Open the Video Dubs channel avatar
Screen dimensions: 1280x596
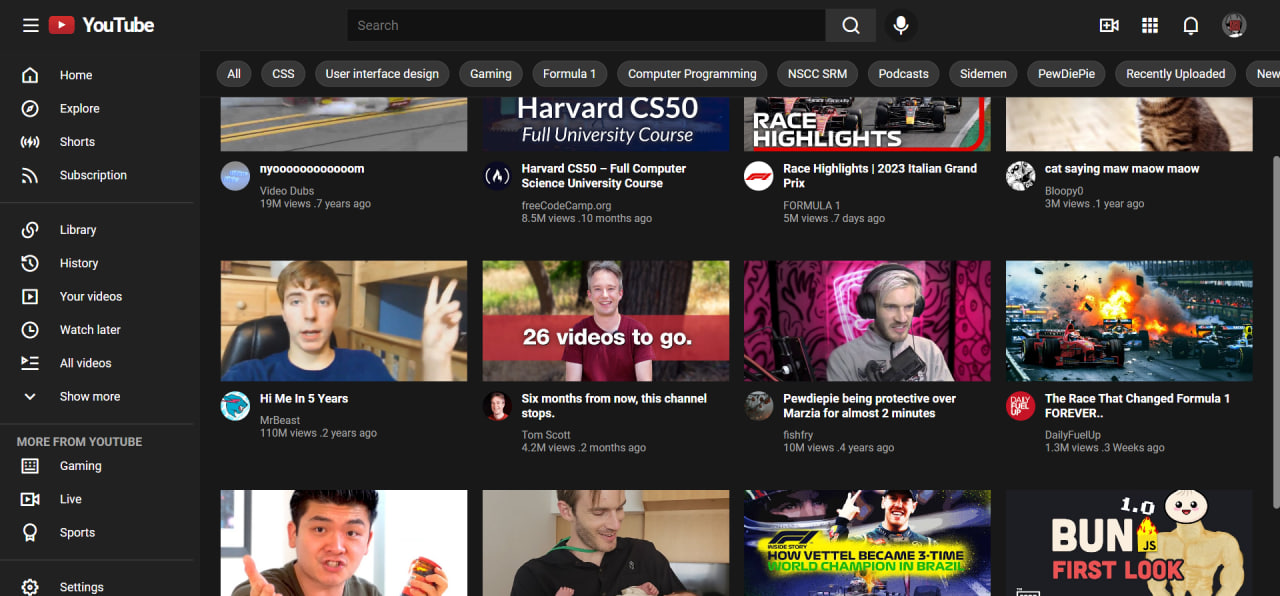pyautogui.click(x=235, y=176)
